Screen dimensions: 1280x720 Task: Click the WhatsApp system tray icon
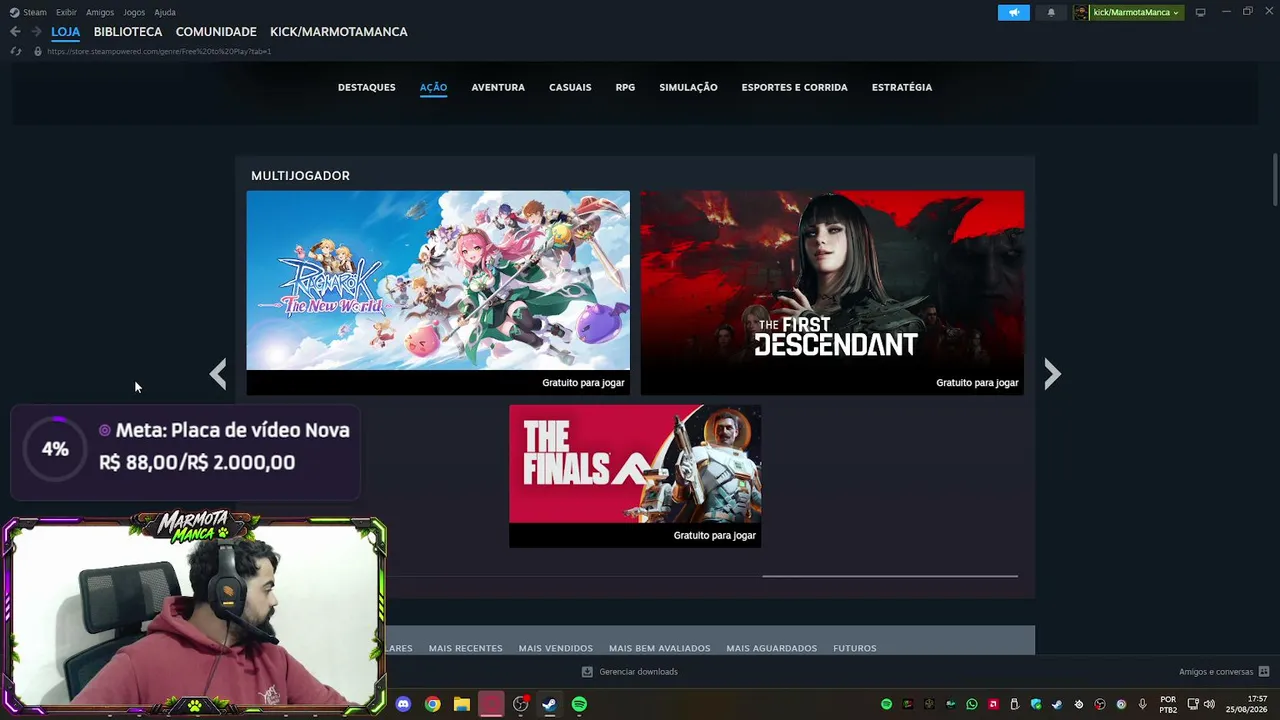pos(971,704)
